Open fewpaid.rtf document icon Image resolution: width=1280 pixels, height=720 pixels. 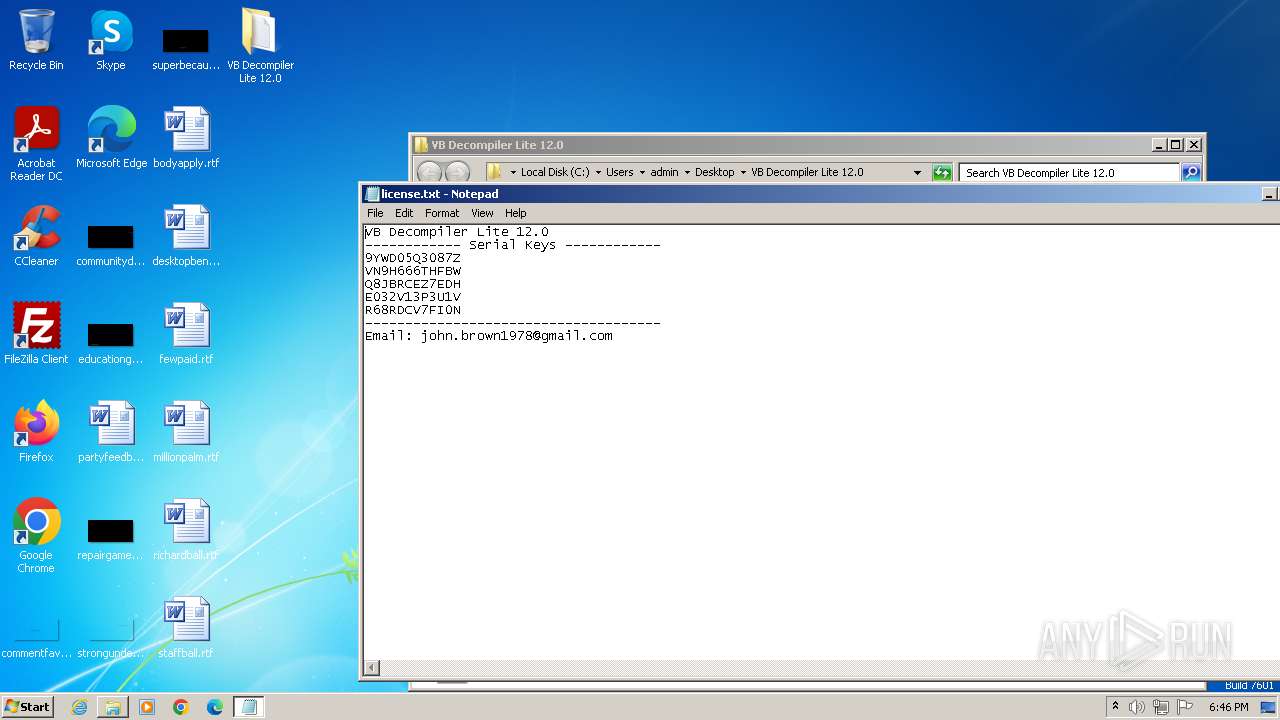186,334
